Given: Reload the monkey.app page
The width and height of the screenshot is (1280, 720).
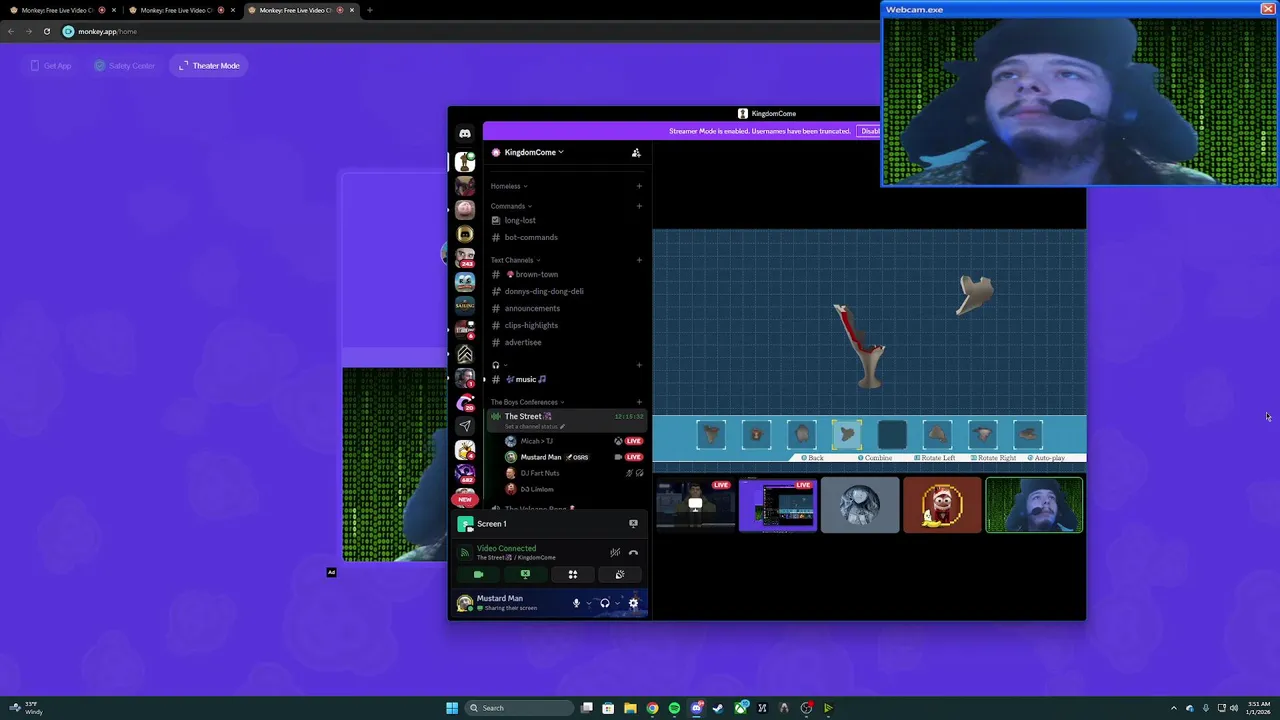Looking at the screenshot, I should coord(46,31).
